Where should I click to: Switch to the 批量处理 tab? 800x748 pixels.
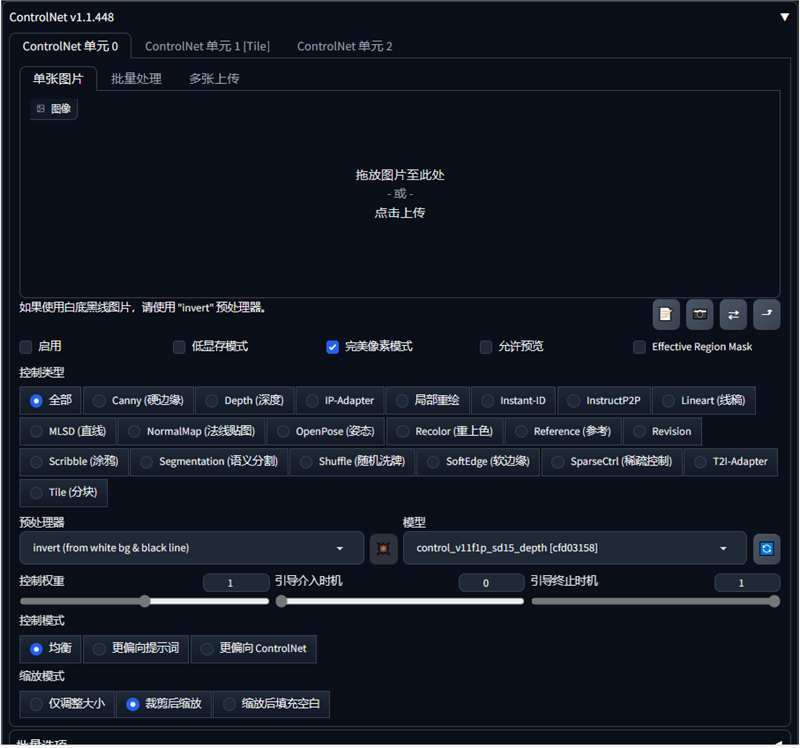click(x=135, y=77)
